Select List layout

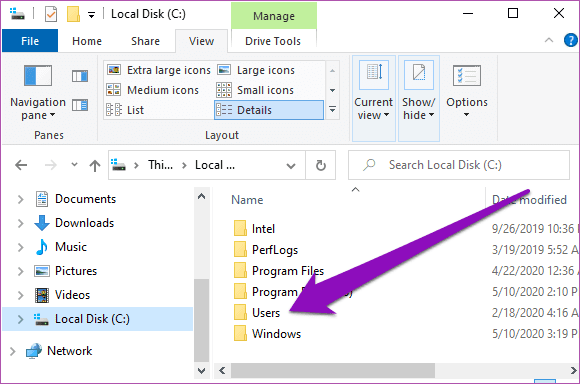[125, 110]
